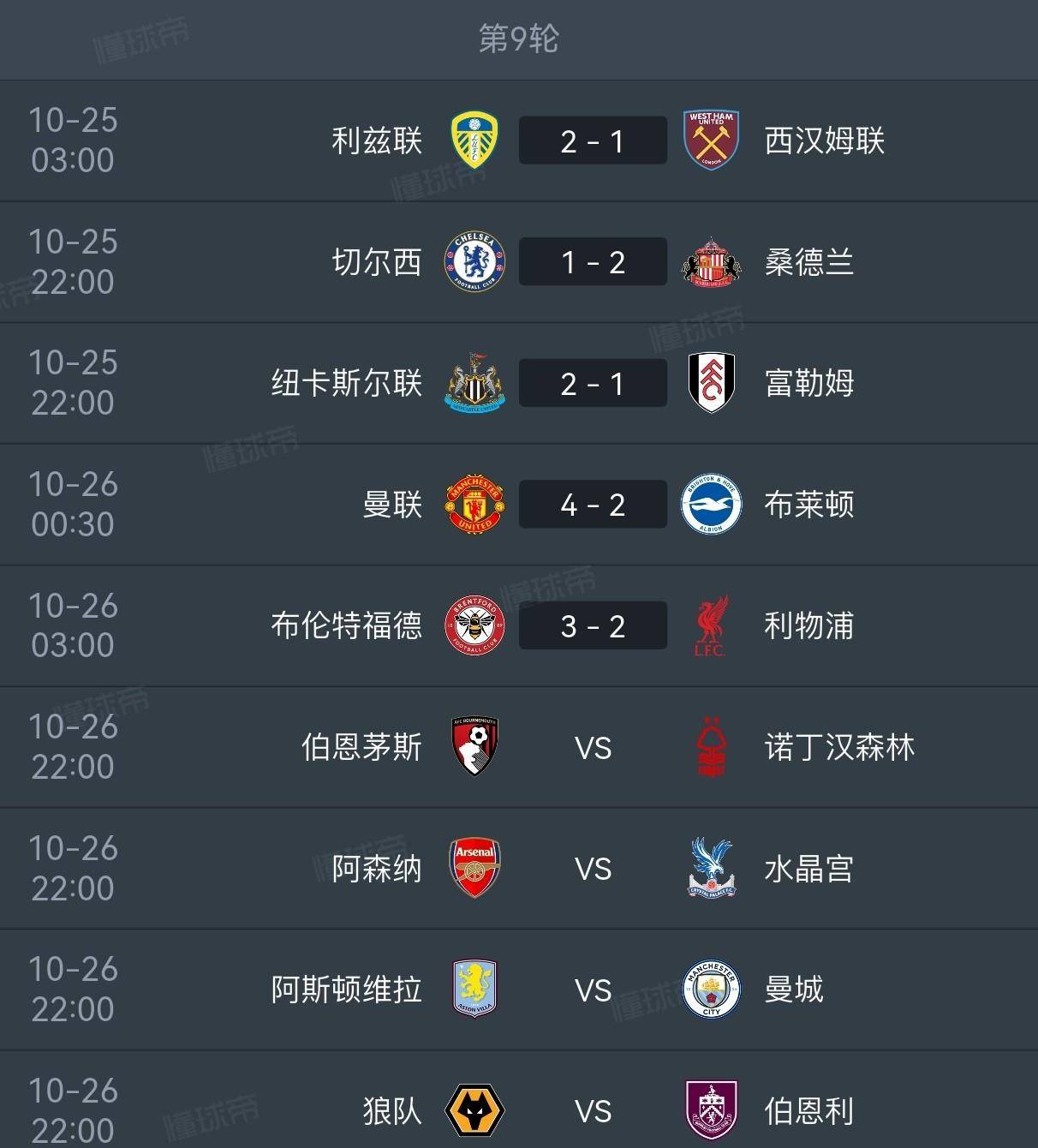Click the 3-2 score between 布伦特福德 and 利物浦
The height and width of the screenshot is (1148, 1038).
click(592, 625)
